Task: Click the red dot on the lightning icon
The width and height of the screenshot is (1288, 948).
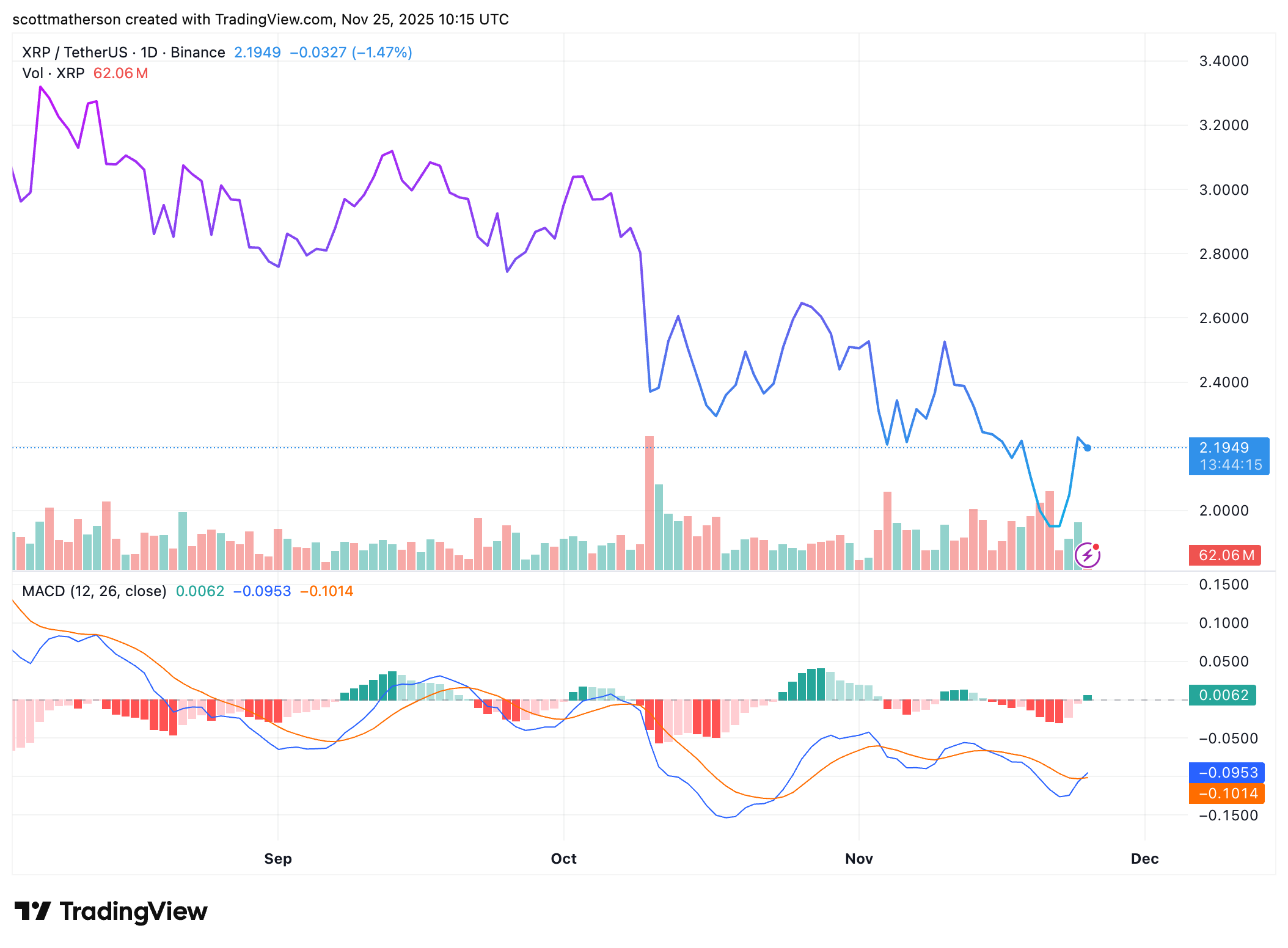Action: 1097,545
